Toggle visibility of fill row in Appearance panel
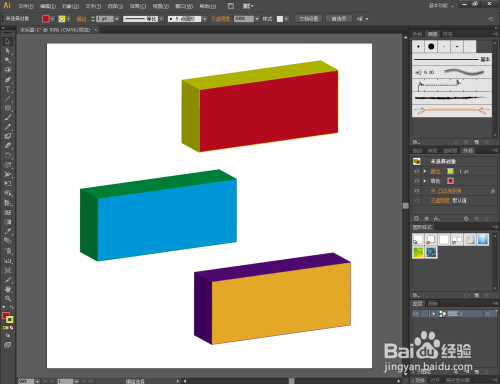The width and height of the screenshot is (500, 384). [x=416, y=181]
